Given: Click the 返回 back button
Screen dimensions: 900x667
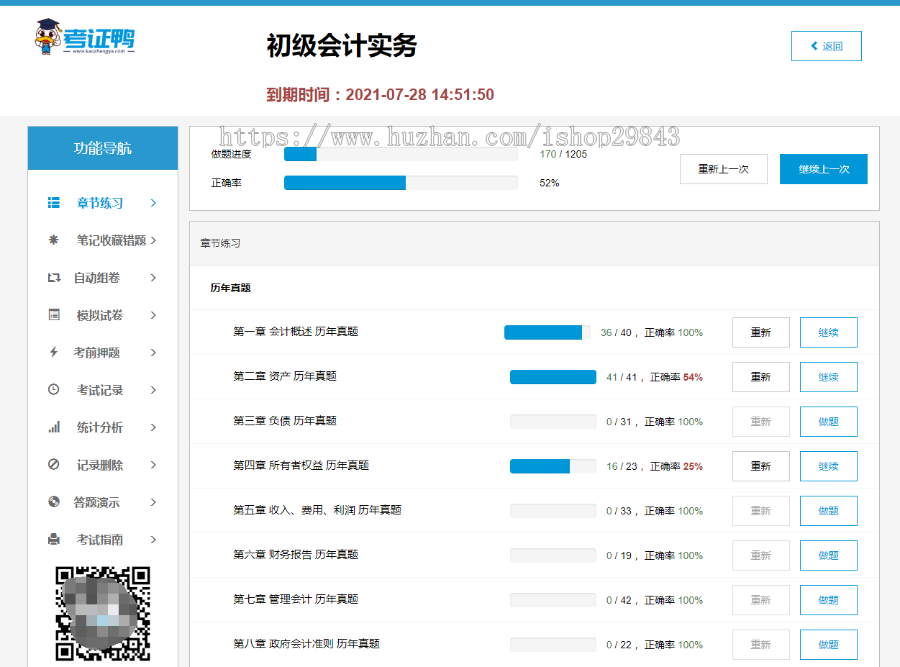Looking at the screenshot, I should coord(826,46).
